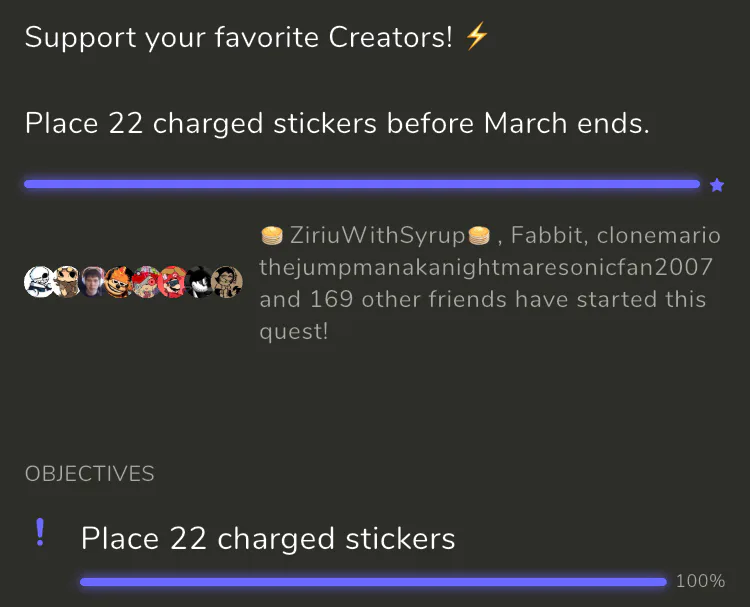Click thejumpmanakanightmaresonicfan2007 username
The height and width of the screenshot is (607, 750).
[x=486, y=268]
